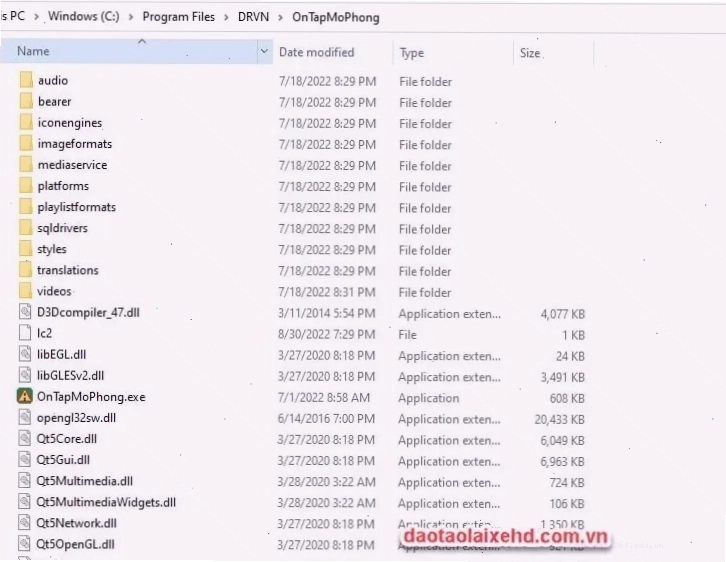Viewport: 726px width, 562px height.
Task: Click the videos folder icon
Action: point(26,291)
